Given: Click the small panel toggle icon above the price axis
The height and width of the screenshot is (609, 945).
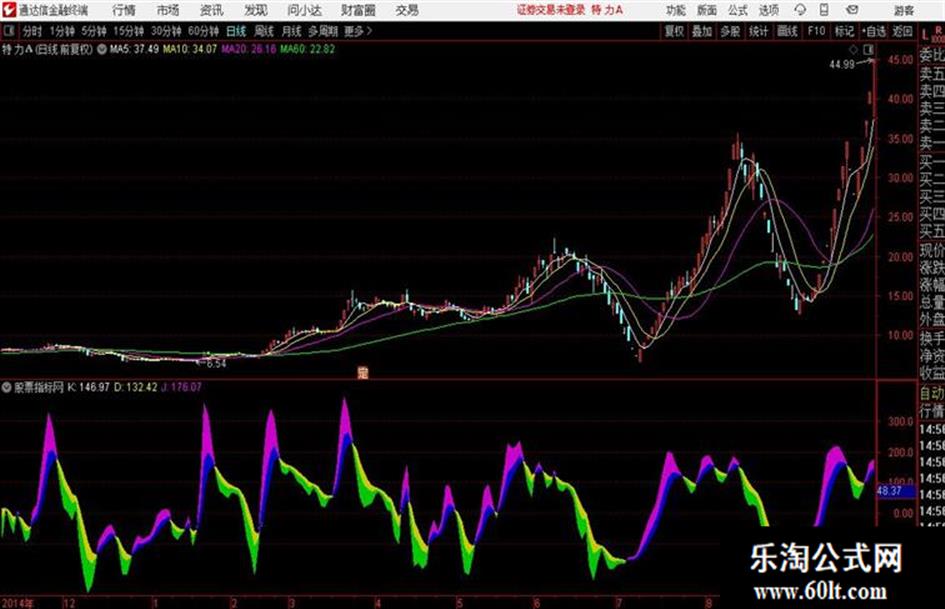Looking at the screenshot, I should (x=868, y=49).
